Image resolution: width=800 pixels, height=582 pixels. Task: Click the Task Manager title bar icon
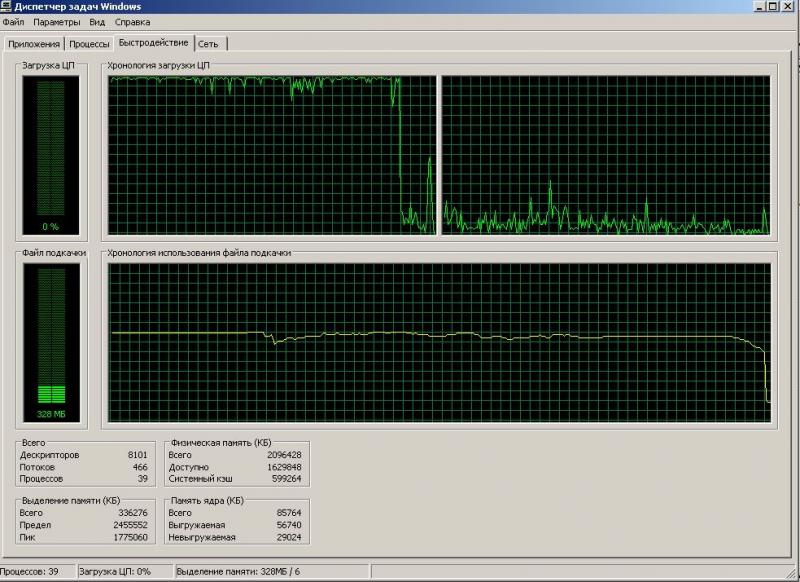(x=7, y=6)
